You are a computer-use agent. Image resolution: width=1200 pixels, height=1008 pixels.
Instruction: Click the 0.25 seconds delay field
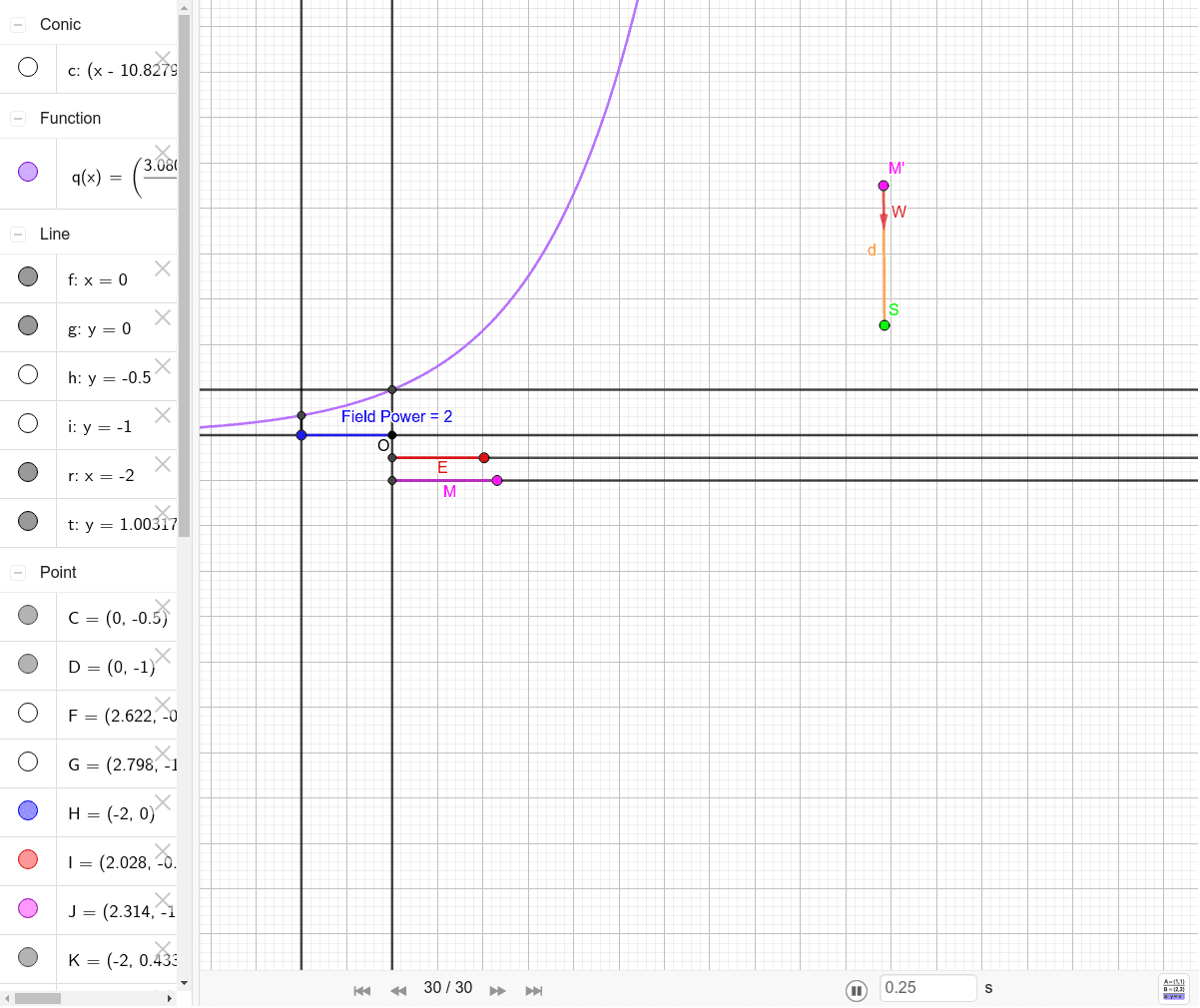(x=927, y=988)
